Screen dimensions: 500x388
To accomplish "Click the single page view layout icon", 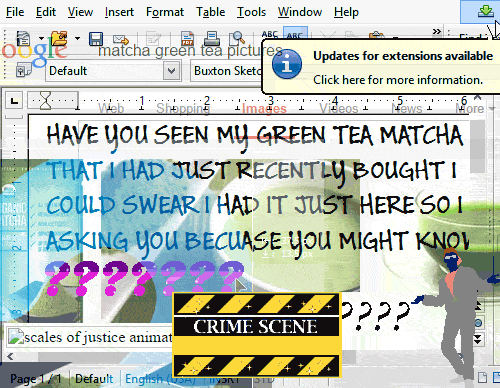I will 482,378.
